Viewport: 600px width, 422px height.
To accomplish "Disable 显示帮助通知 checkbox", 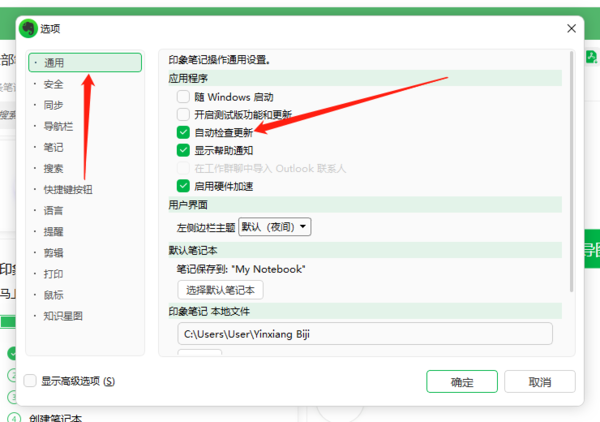I will (183, 150).
